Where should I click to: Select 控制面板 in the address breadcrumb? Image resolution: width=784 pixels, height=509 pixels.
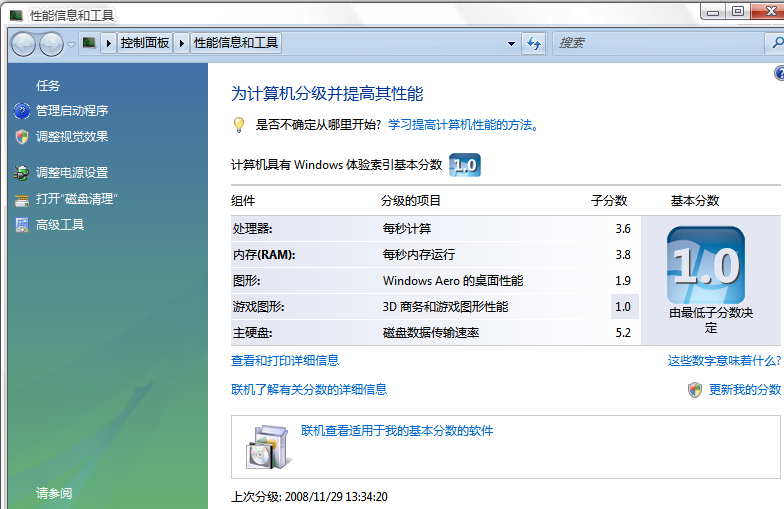[144, 43]
